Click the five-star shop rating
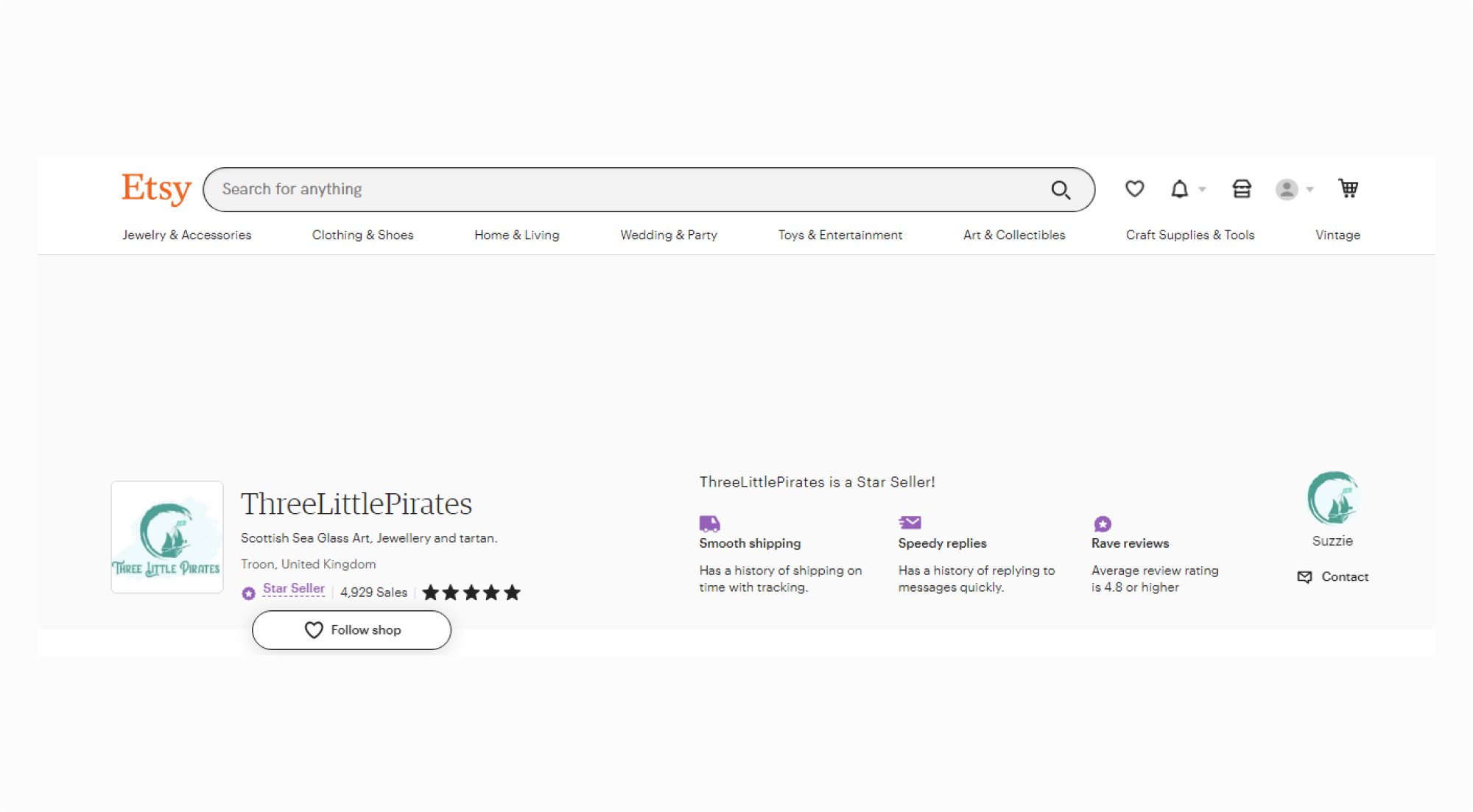 (471, 593)
